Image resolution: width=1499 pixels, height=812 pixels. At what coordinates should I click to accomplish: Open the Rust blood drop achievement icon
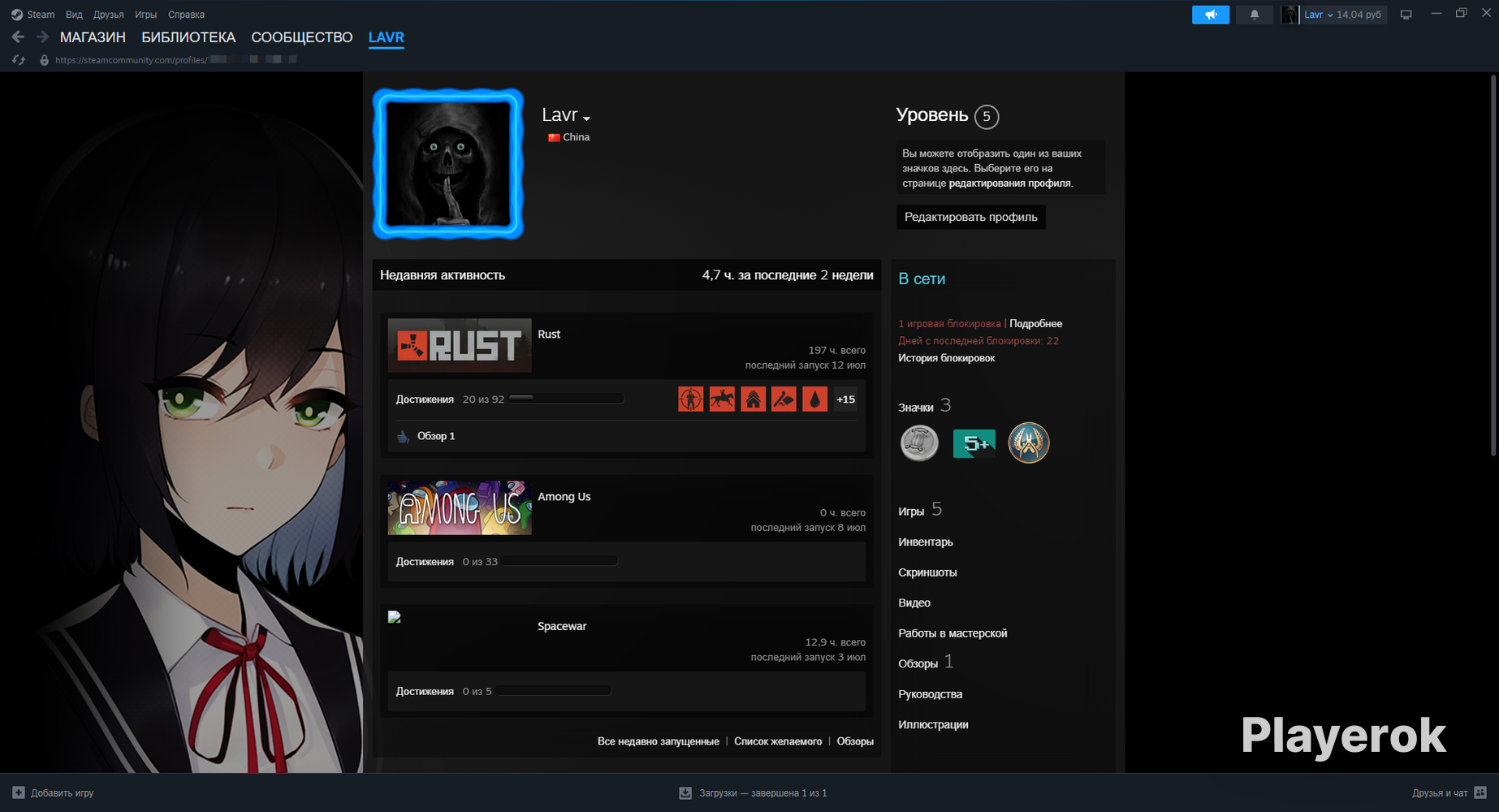point(814,400)
